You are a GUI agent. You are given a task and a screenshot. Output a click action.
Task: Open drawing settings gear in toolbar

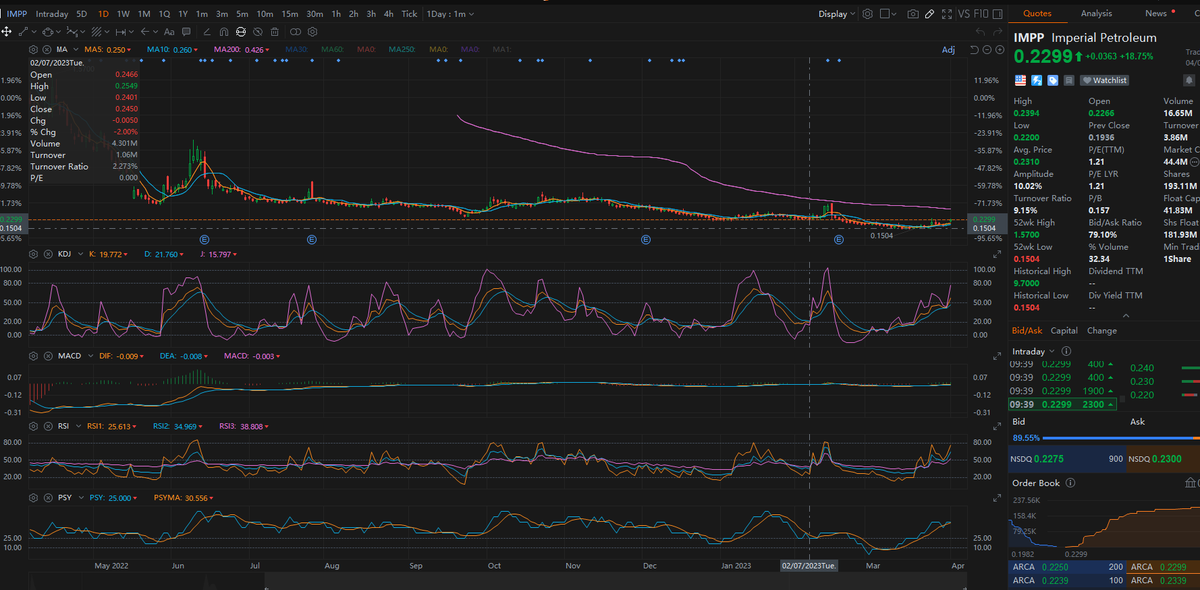(312, 32)
